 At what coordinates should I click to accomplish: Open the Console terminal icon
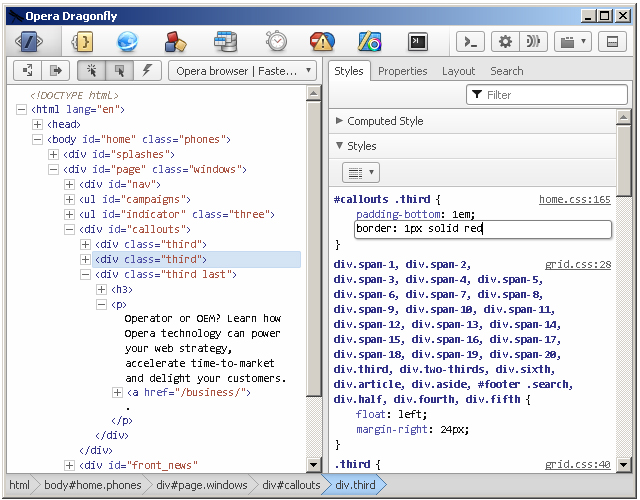418,41
